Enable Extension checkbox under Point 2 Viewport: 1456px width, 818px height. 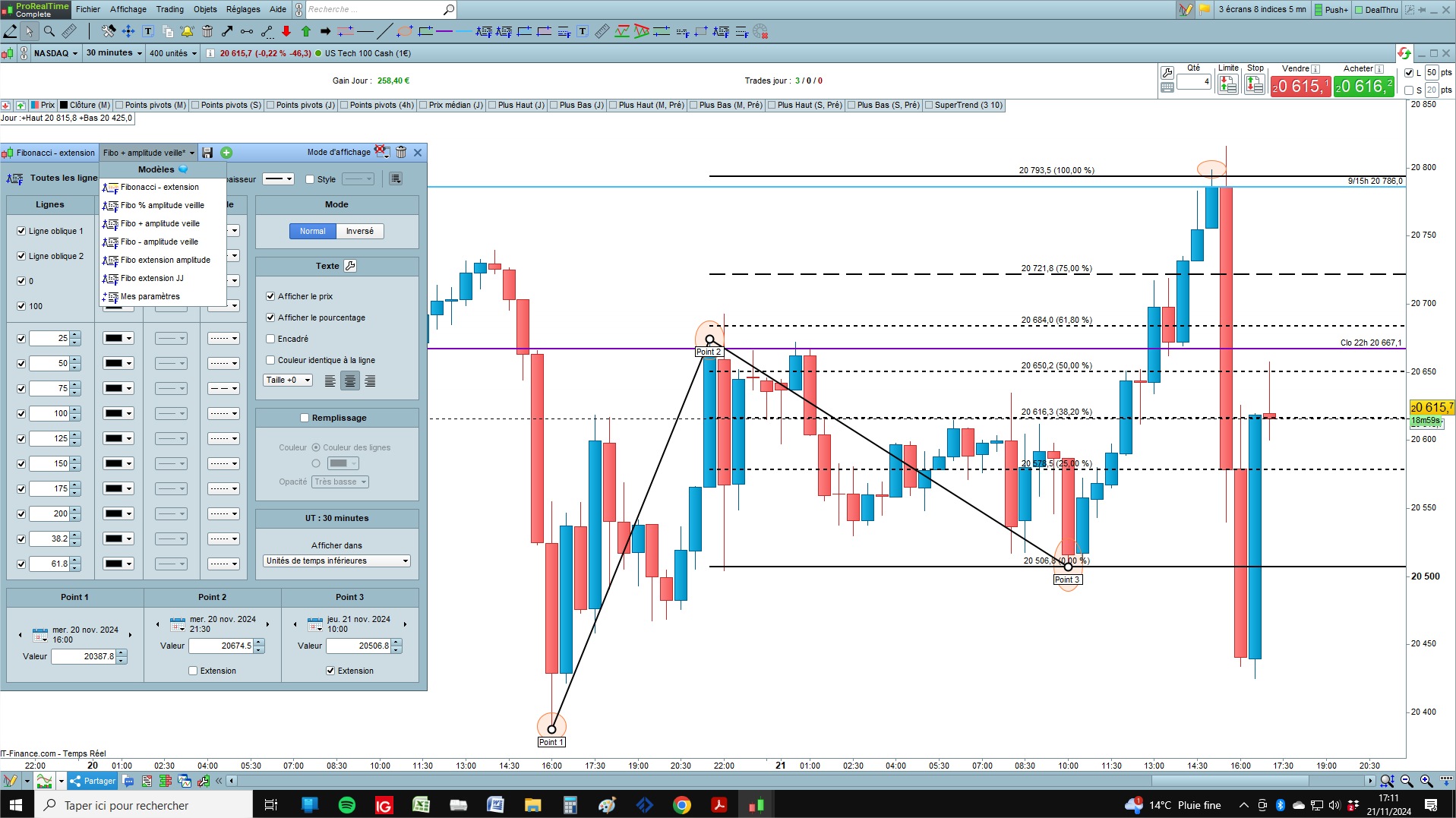click(x=193, y=671)
